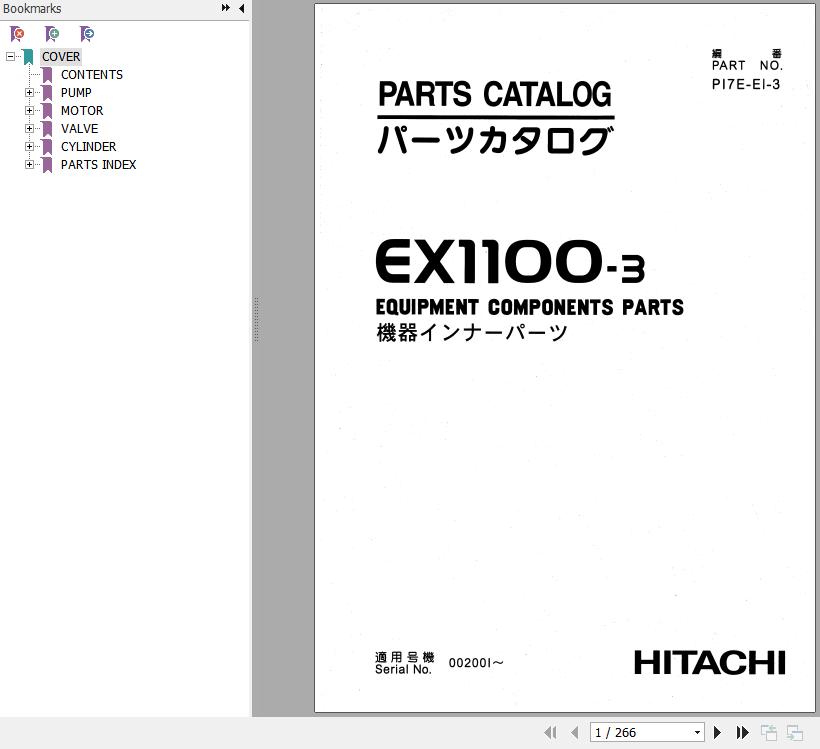Open the PARTS INDEX bookmark
This screenshot has width=820, height=749.
[x=98, y=164]
